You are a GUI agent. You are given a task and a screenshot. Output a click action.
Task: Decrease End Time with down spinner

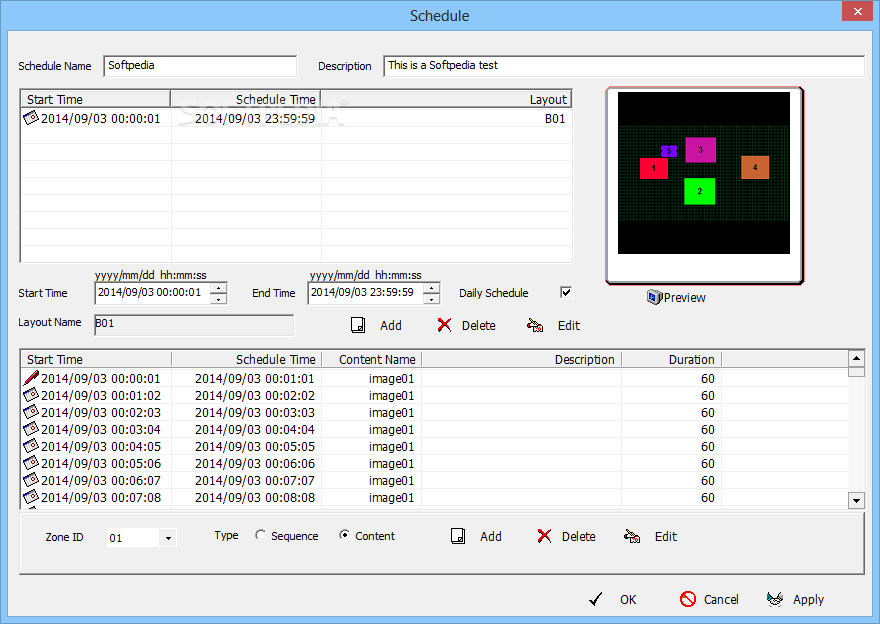pyautogui.click(x=431, y=299)
